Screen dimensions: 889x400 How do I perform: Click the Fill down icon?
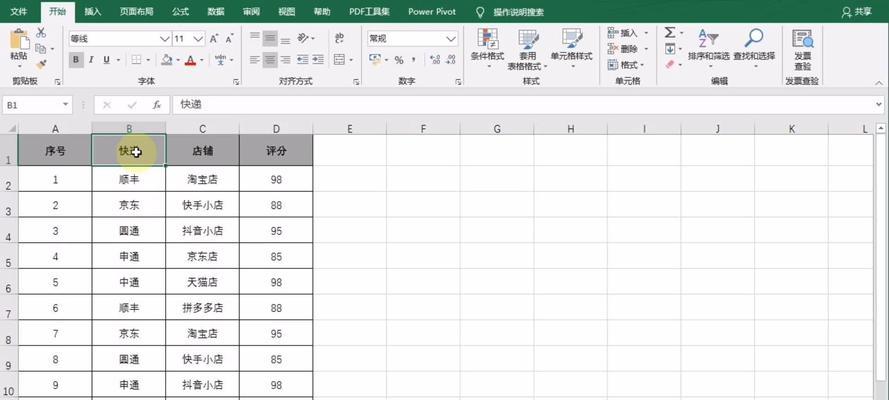[670, 49]
